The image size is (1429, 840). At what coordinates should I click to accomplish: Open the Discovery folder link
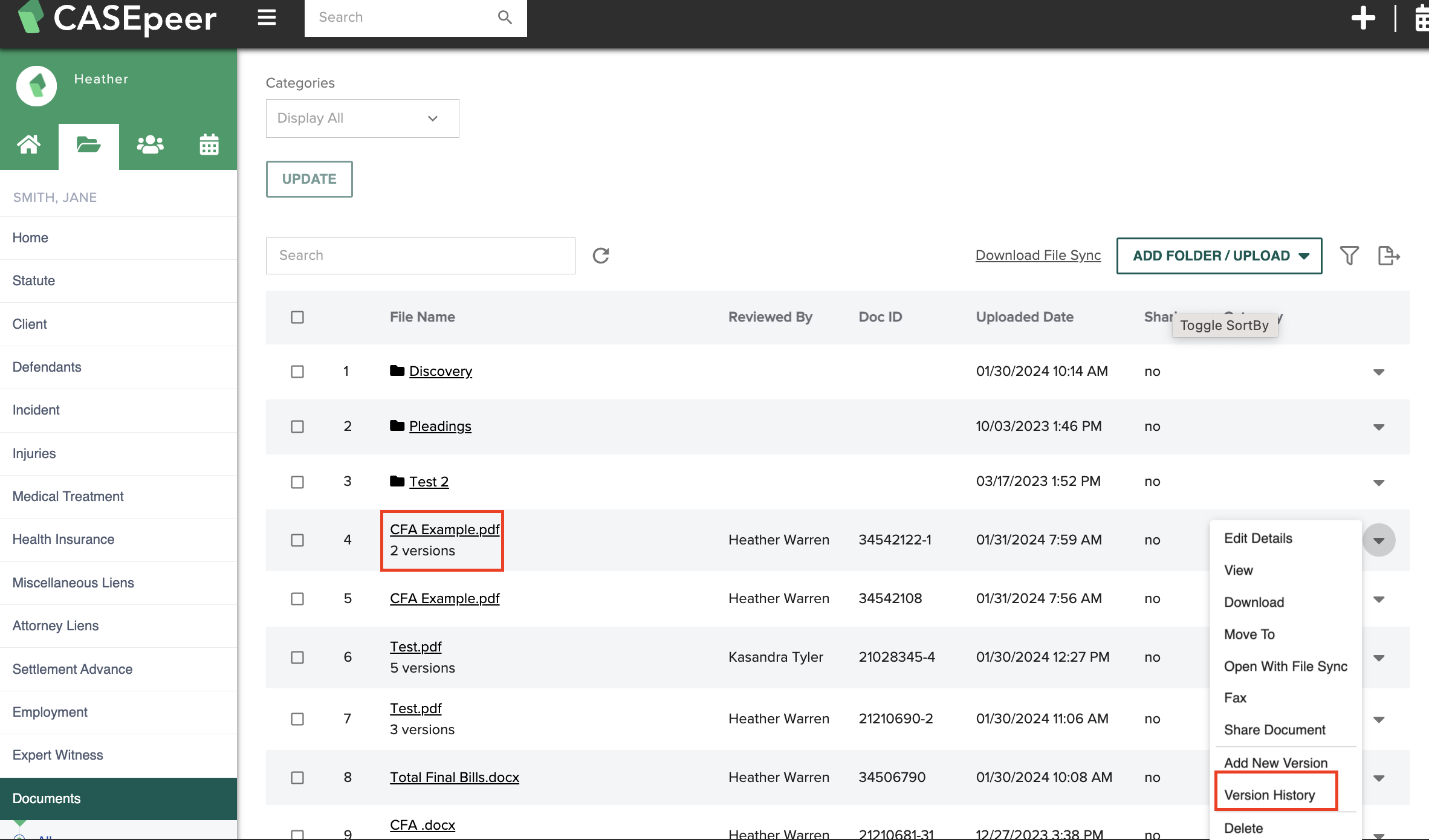[x=441, y=371]
